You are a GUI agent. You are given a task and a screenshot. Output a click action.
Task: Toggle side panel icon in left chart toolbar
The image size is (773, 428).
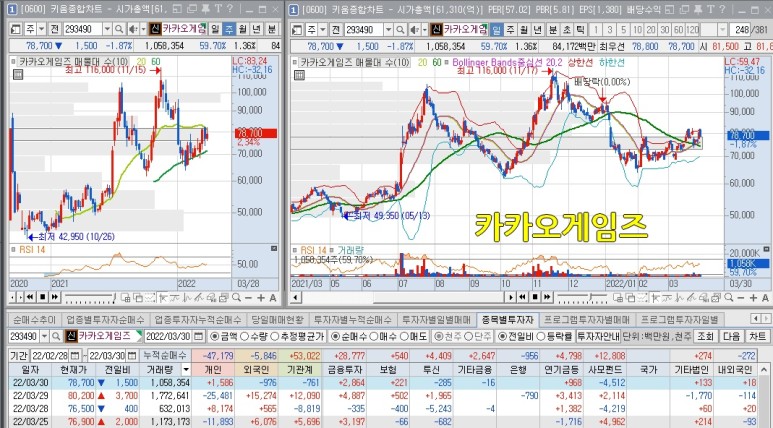pyautogui.click(x=16, y=30)
